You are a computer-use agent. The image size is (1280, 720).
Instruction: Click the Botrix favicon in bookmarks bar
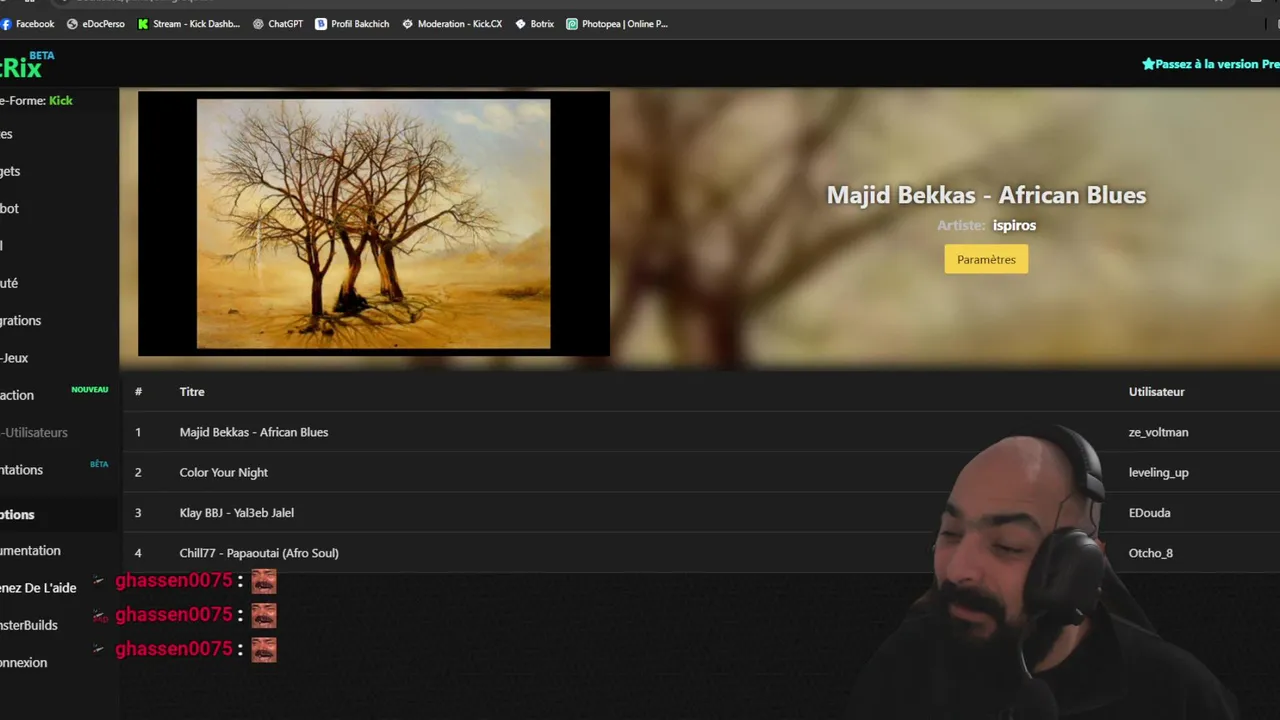pos(521,24)
